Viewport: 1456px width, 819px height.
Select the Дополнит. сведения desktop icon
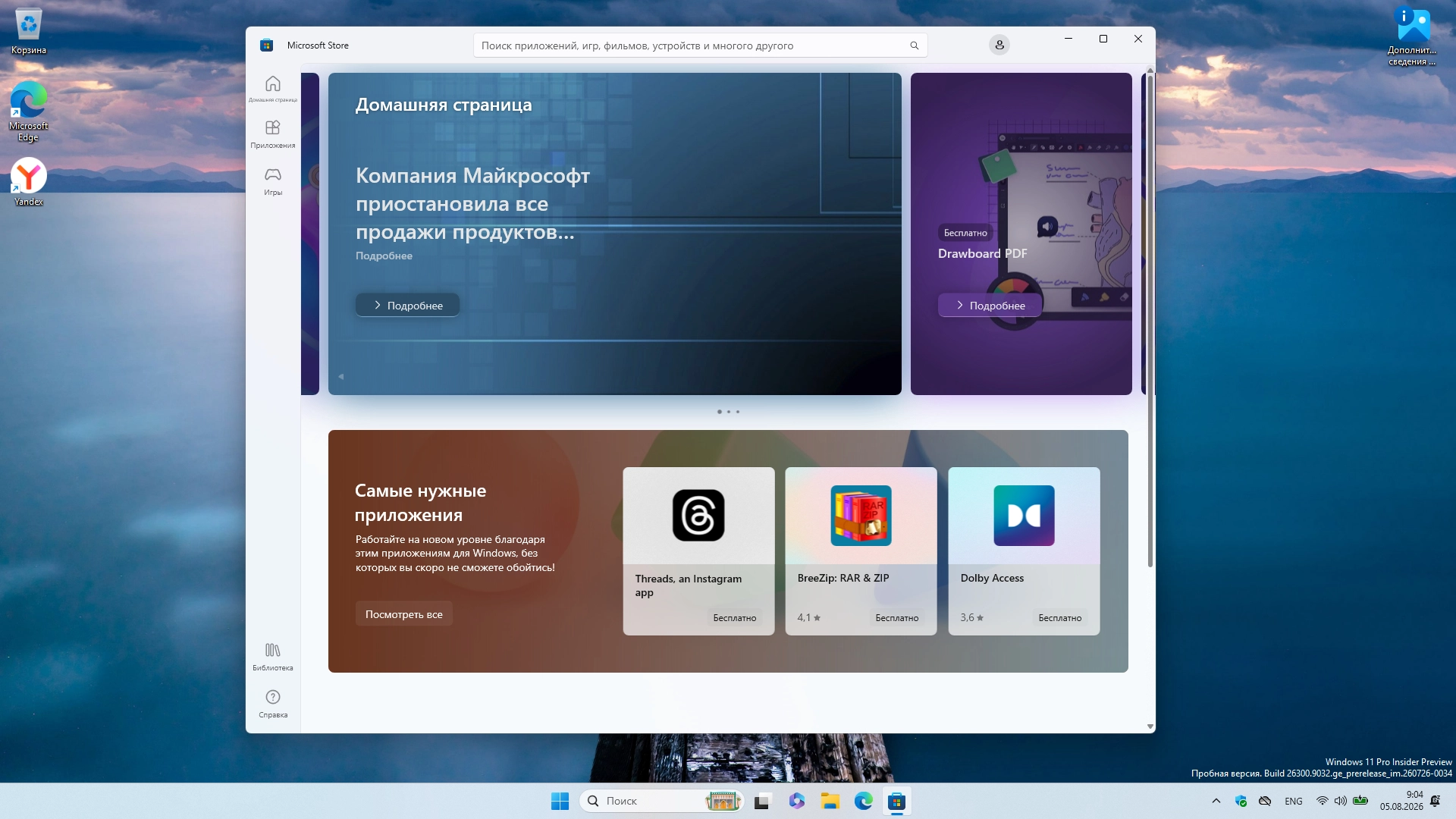click(1412, 36)
